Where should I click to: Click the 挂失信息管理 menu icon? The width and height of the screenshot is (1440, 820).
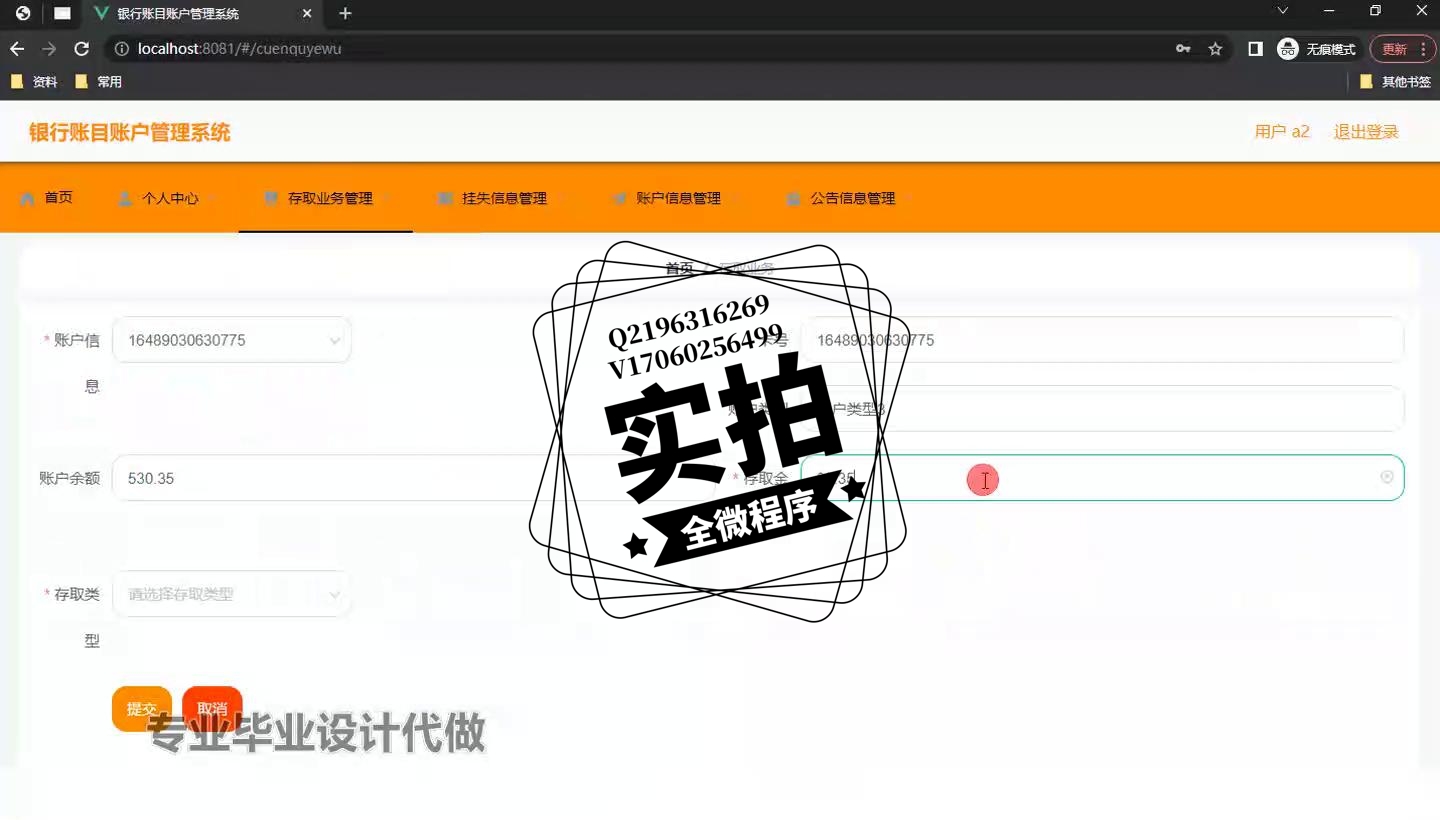[445, 198]
